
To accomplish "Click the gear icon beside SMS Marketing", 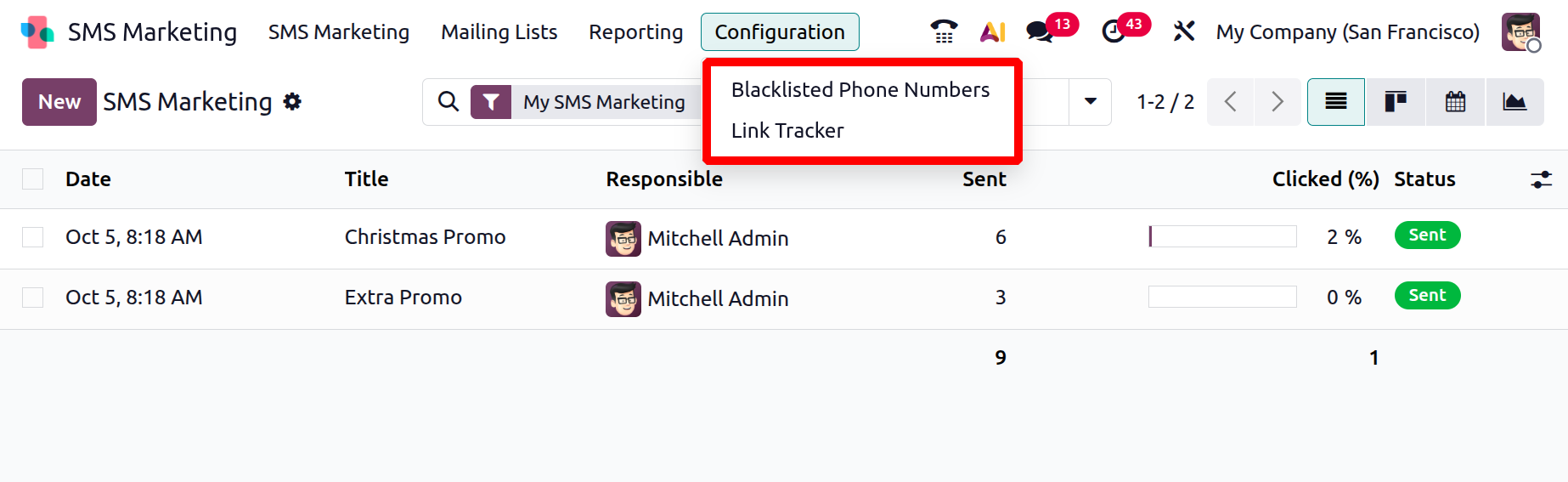I will (x=293, y=102).
